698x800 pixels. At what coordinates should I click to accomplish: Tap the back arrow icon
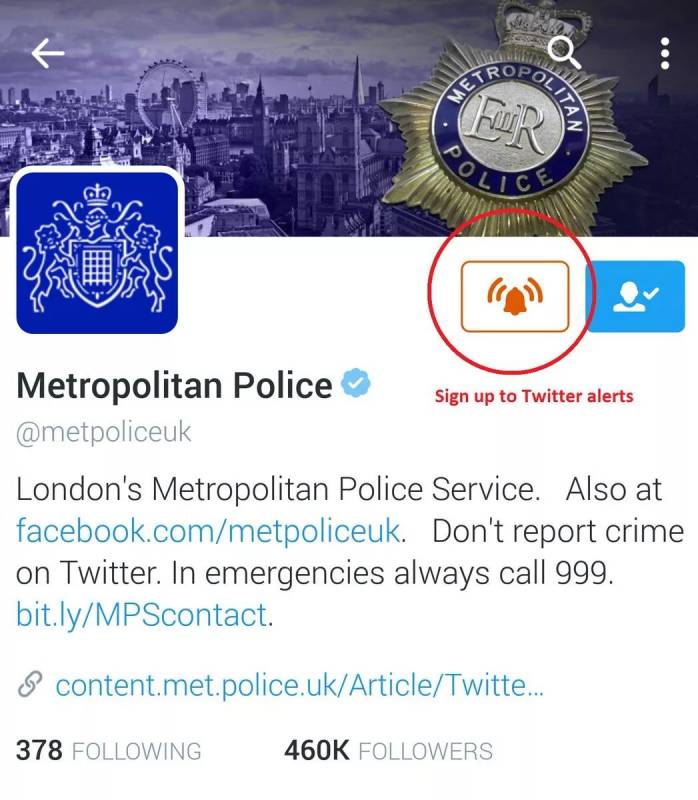(47, 53)
